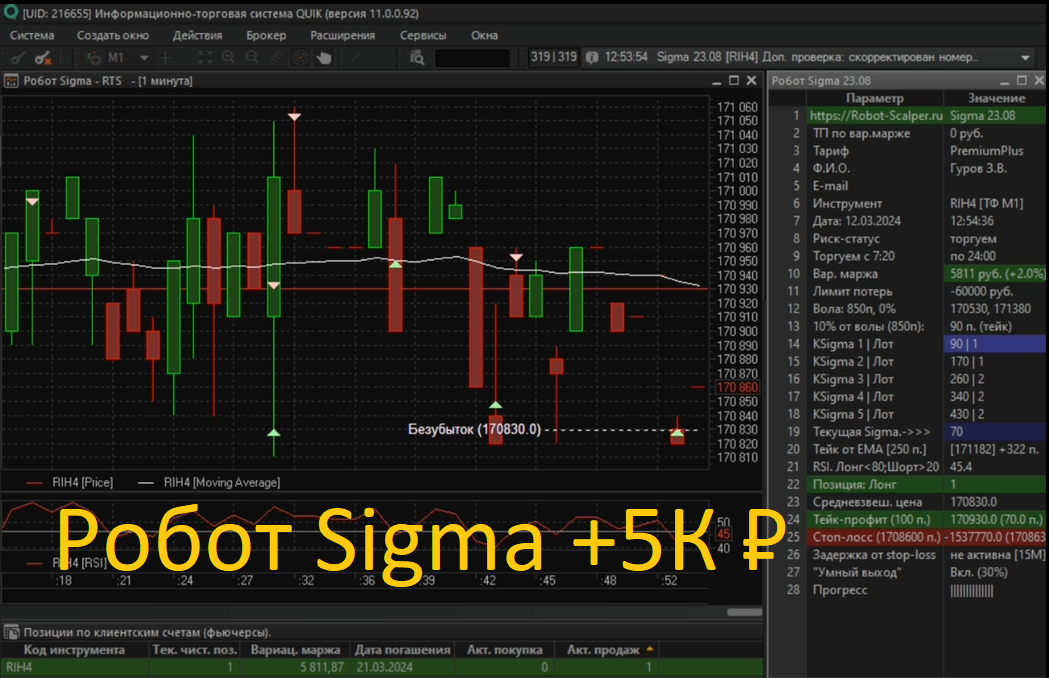The height and width of the screenshot is (678, 1049).
Task: Select the trend line drawing tool
Action: point(355,58)
